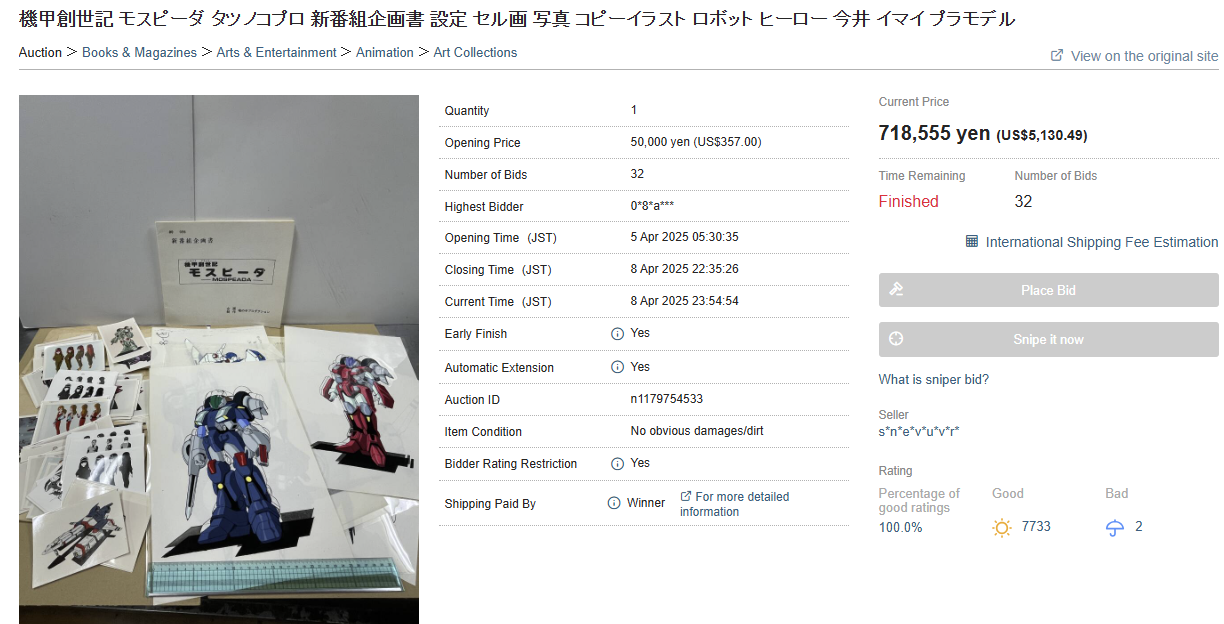1224x624 pixels.
Task: Click the external link icon beside View on the original site
Action: [x=1057, y=56]
